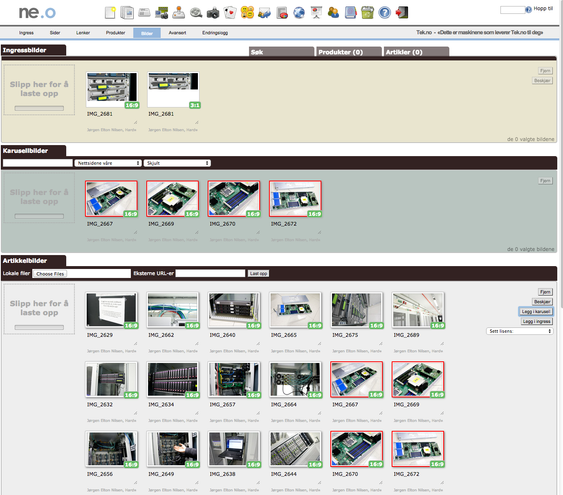Screen dimensions: 563x495
Task: Click the joystick games icon
Action: [x=178, y=13]
